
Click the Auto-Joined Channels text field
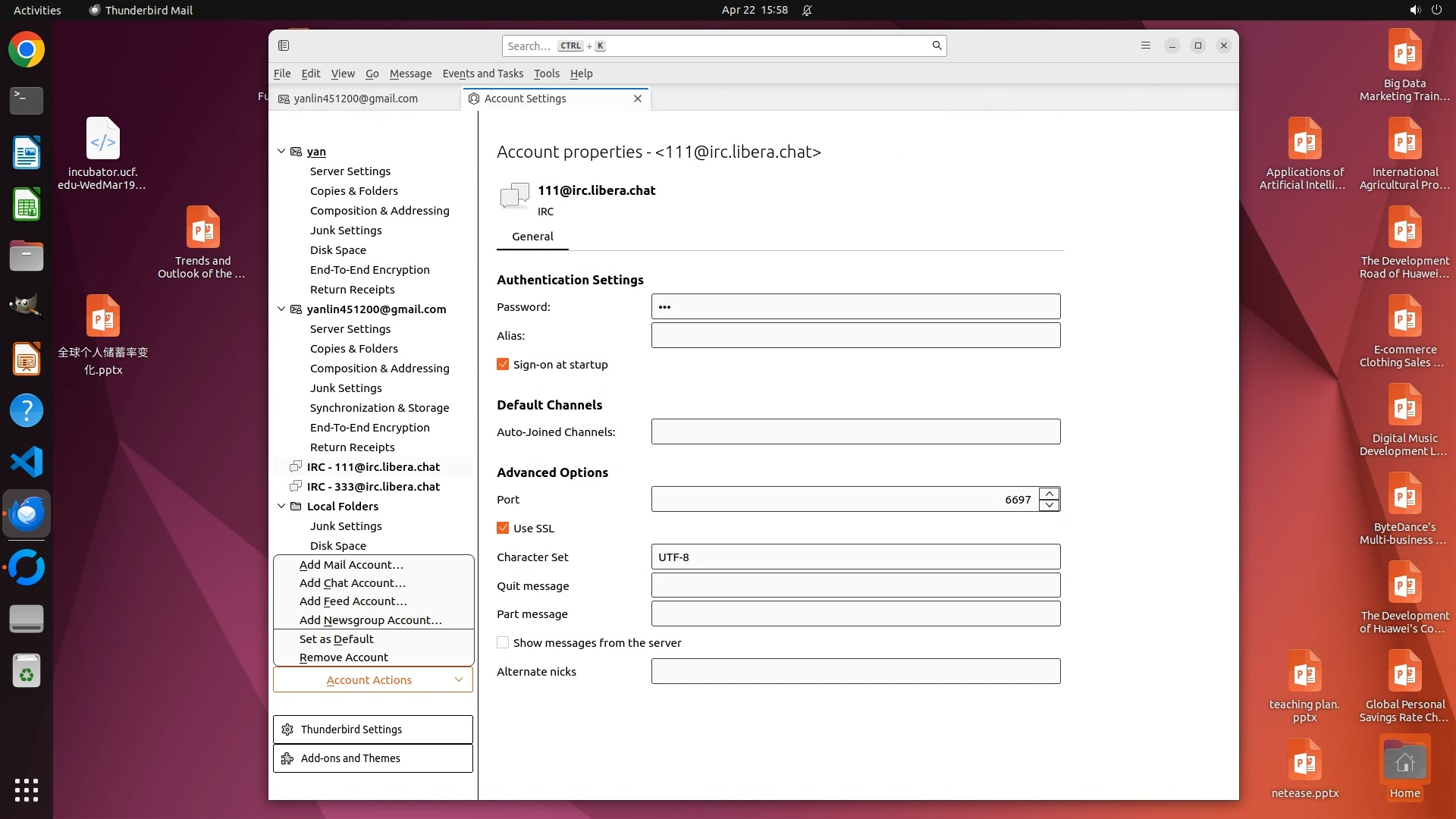(855, 432)
